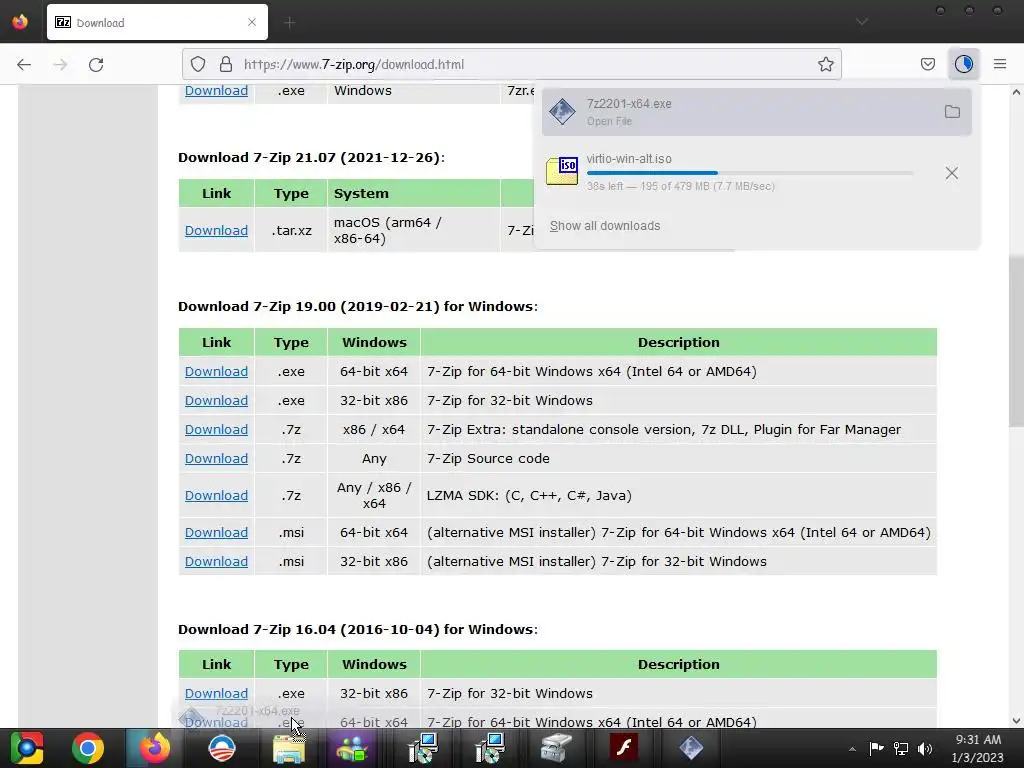Download 7-Zip 19.00 32-bit x86 exe

click(216, 400)
